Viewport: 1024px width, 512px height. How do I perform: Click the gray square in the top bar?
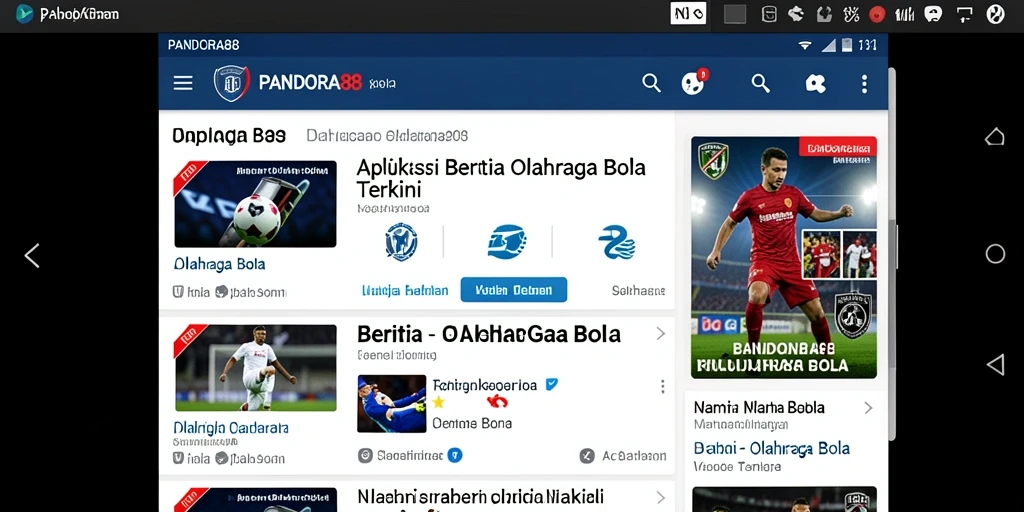tap(735, 14)
